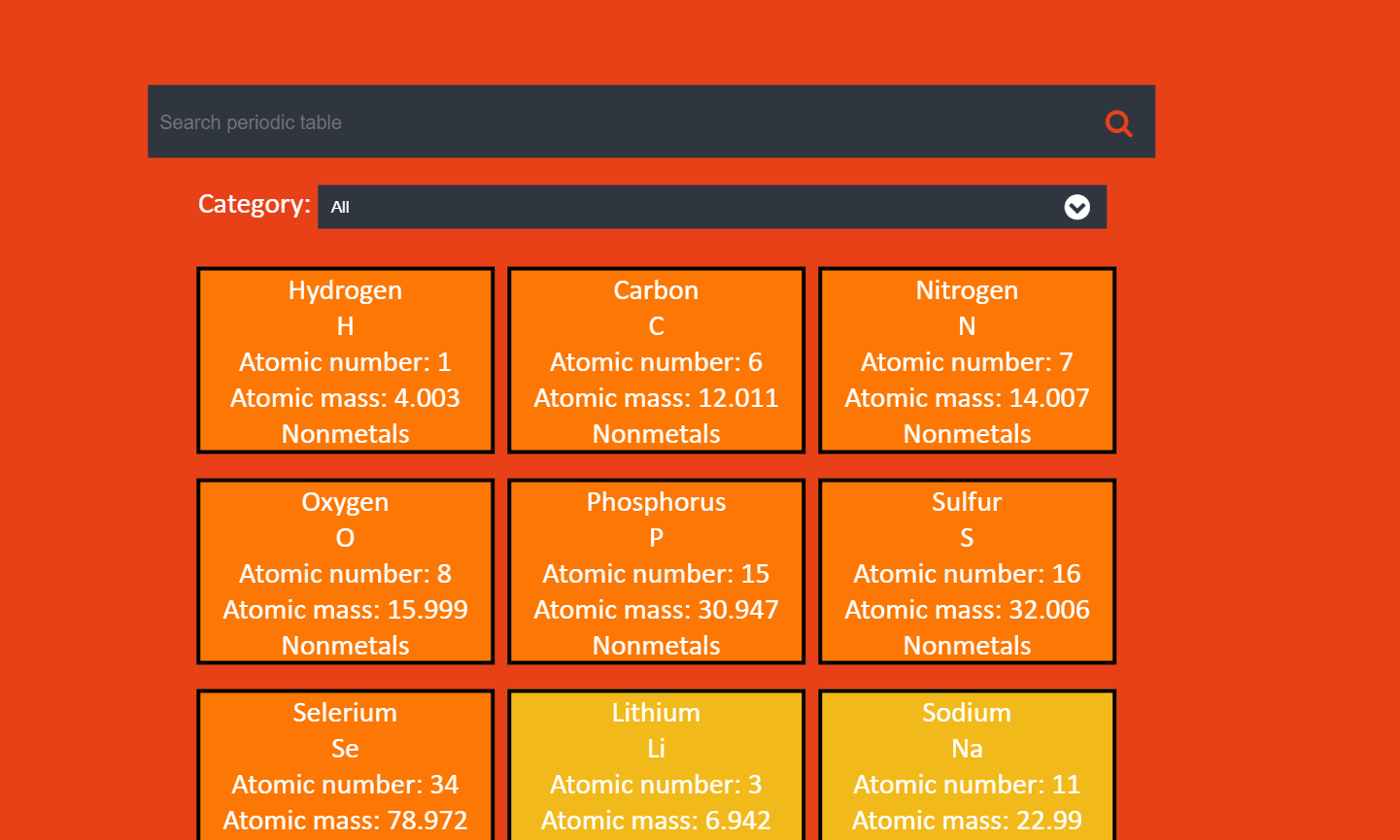Select the Hydrogen element card
The width and height of the screenshot is (1400, 840).
point(345,360)
